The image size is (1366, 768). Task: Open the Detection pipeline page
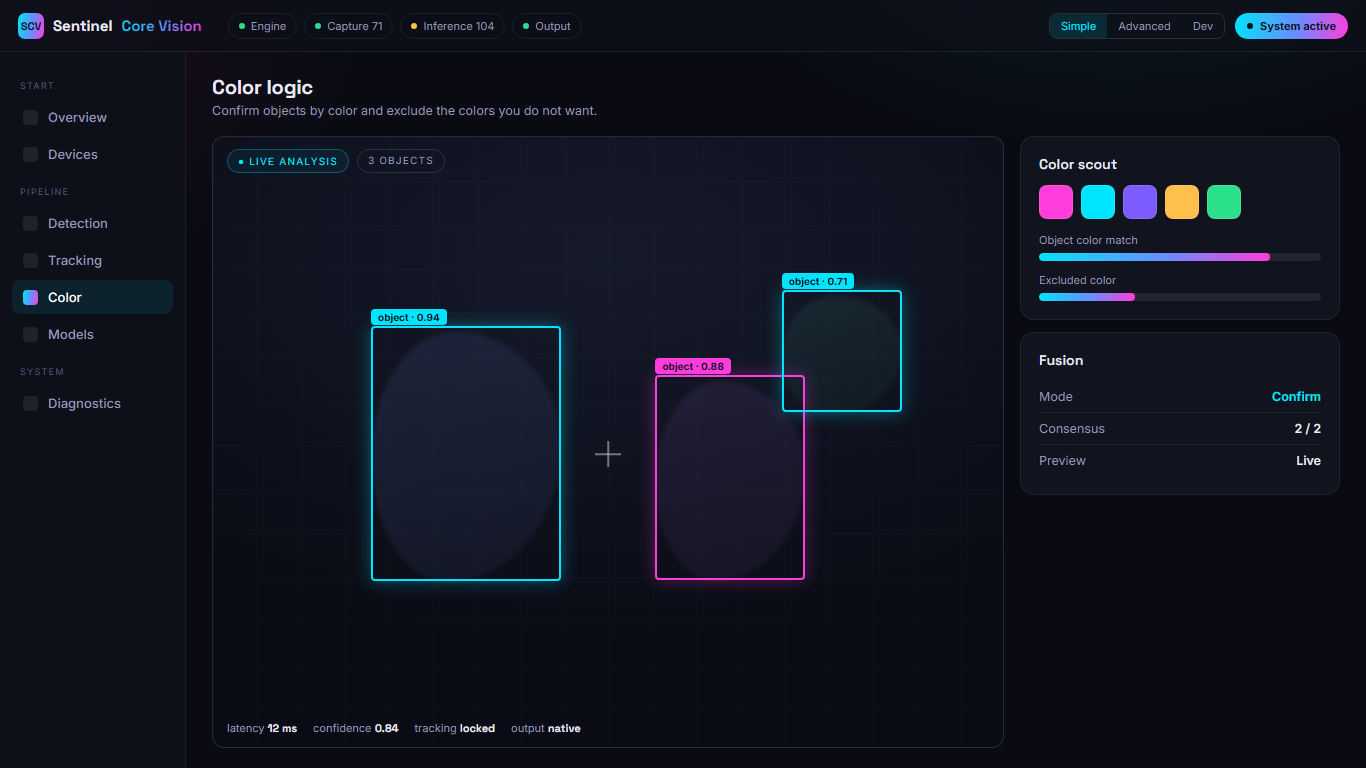pyautogui.click(x=92, y=223)
